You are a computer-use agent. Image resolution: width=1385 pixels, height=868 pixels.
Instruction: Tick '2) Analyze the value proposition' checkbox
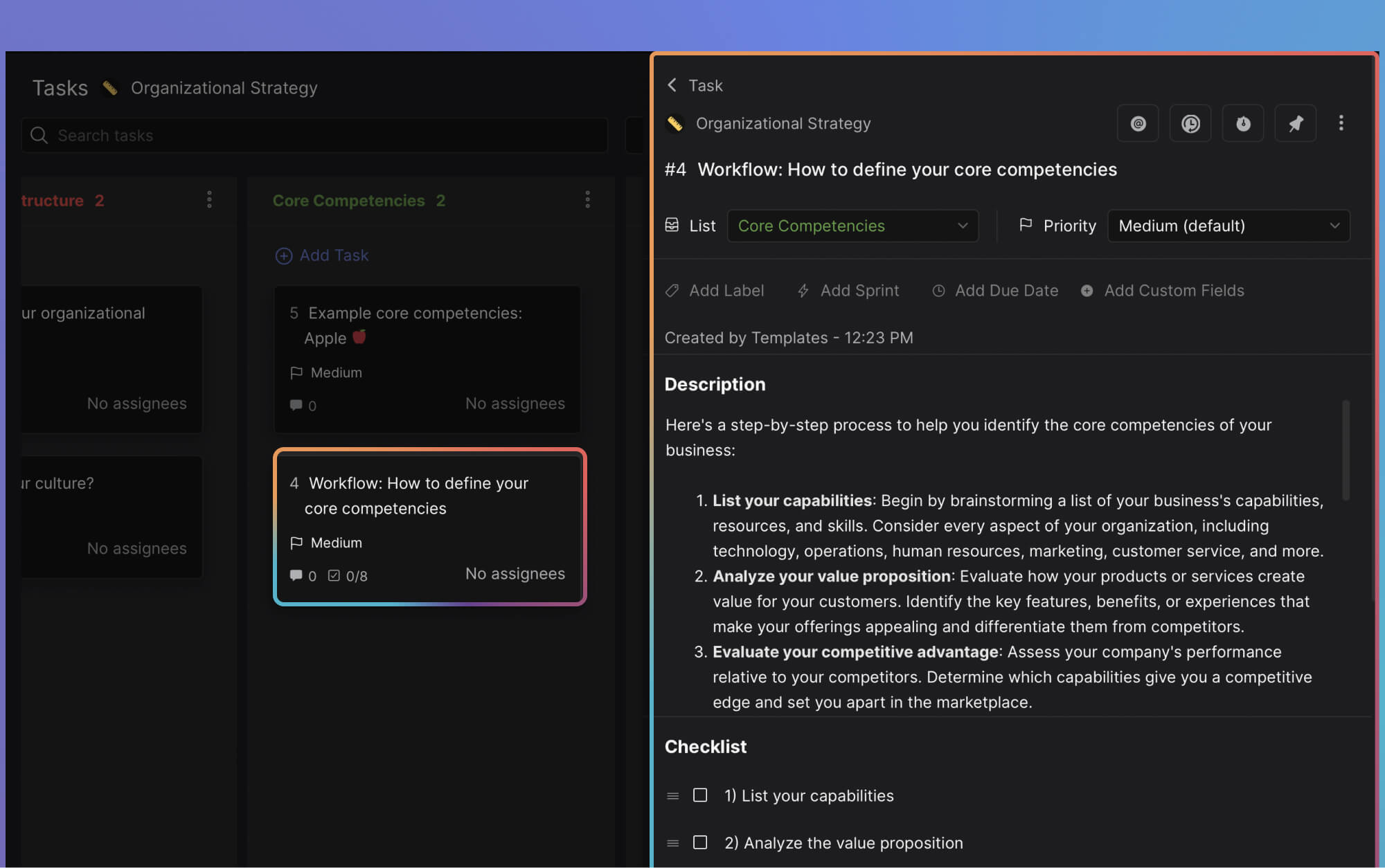(x=700, y=842)
